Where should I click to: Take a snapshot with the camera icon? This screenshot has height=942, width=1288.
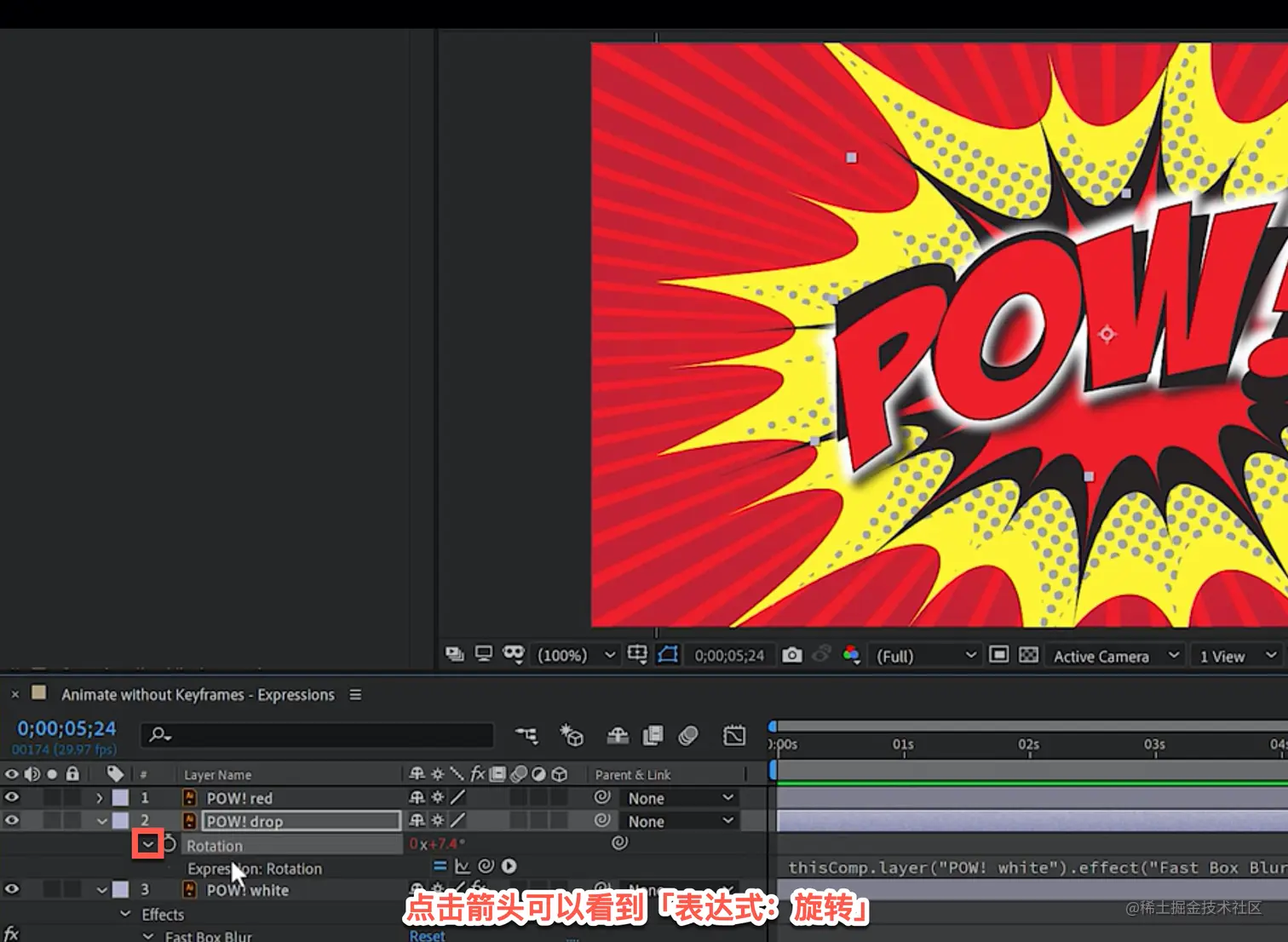(x=792, y=655)
